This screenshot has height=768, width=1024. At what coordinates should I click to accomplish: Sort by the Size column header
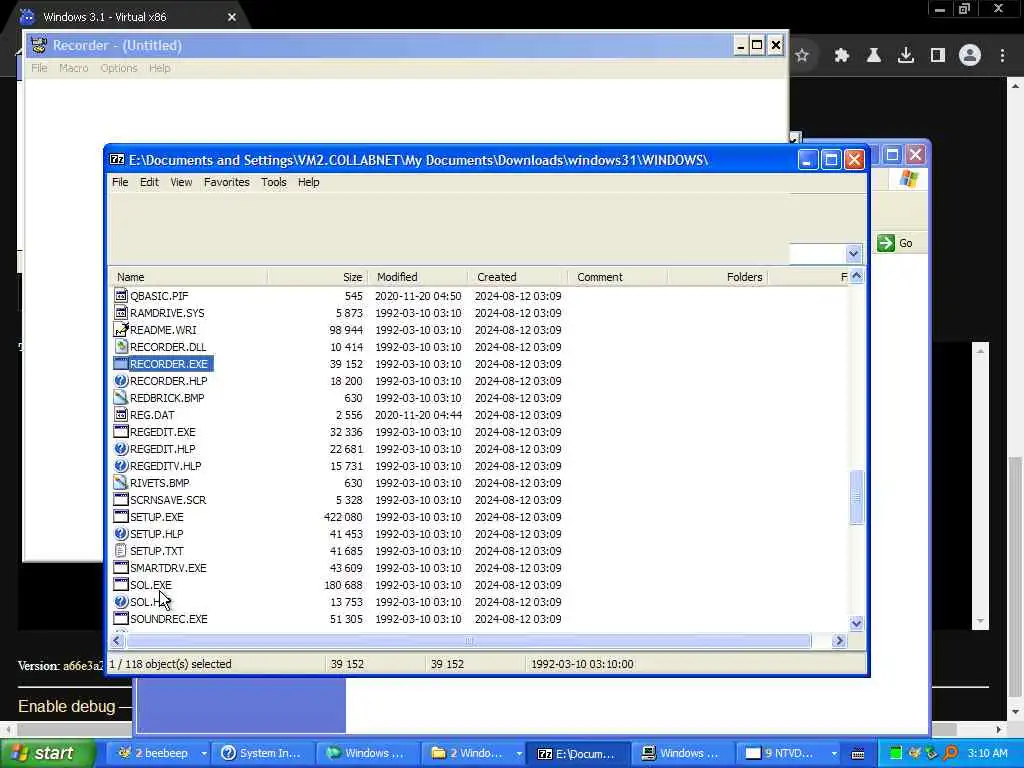[317, 277]
